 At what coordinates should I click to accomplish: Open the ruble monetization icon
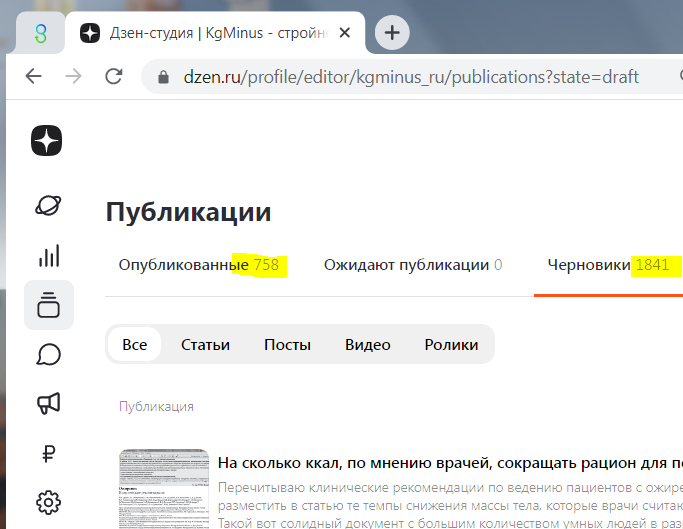pyautogui.click(x=48, y=453)
